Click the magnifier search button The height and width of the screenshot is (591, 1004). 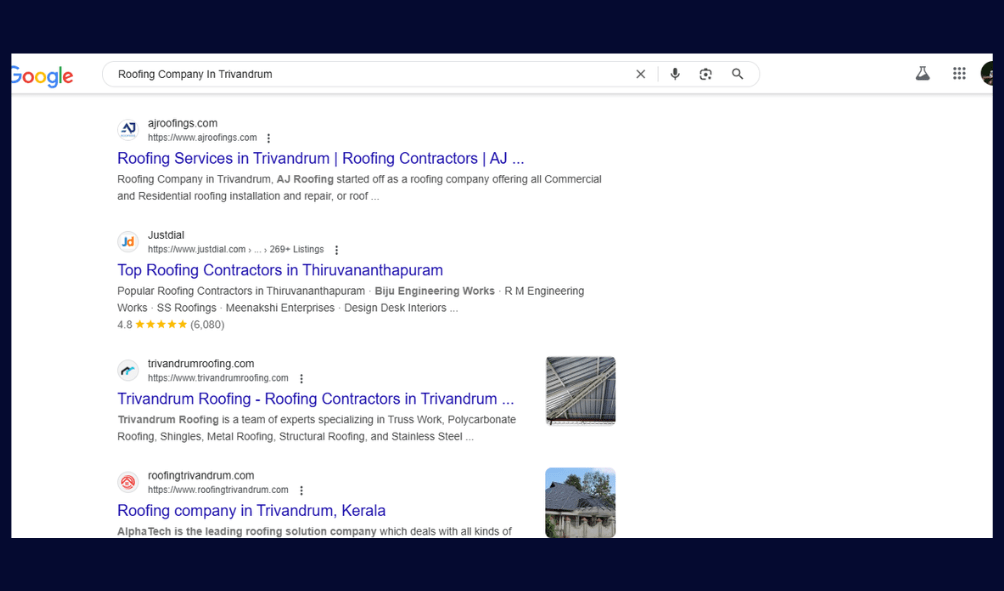(738, 74)
